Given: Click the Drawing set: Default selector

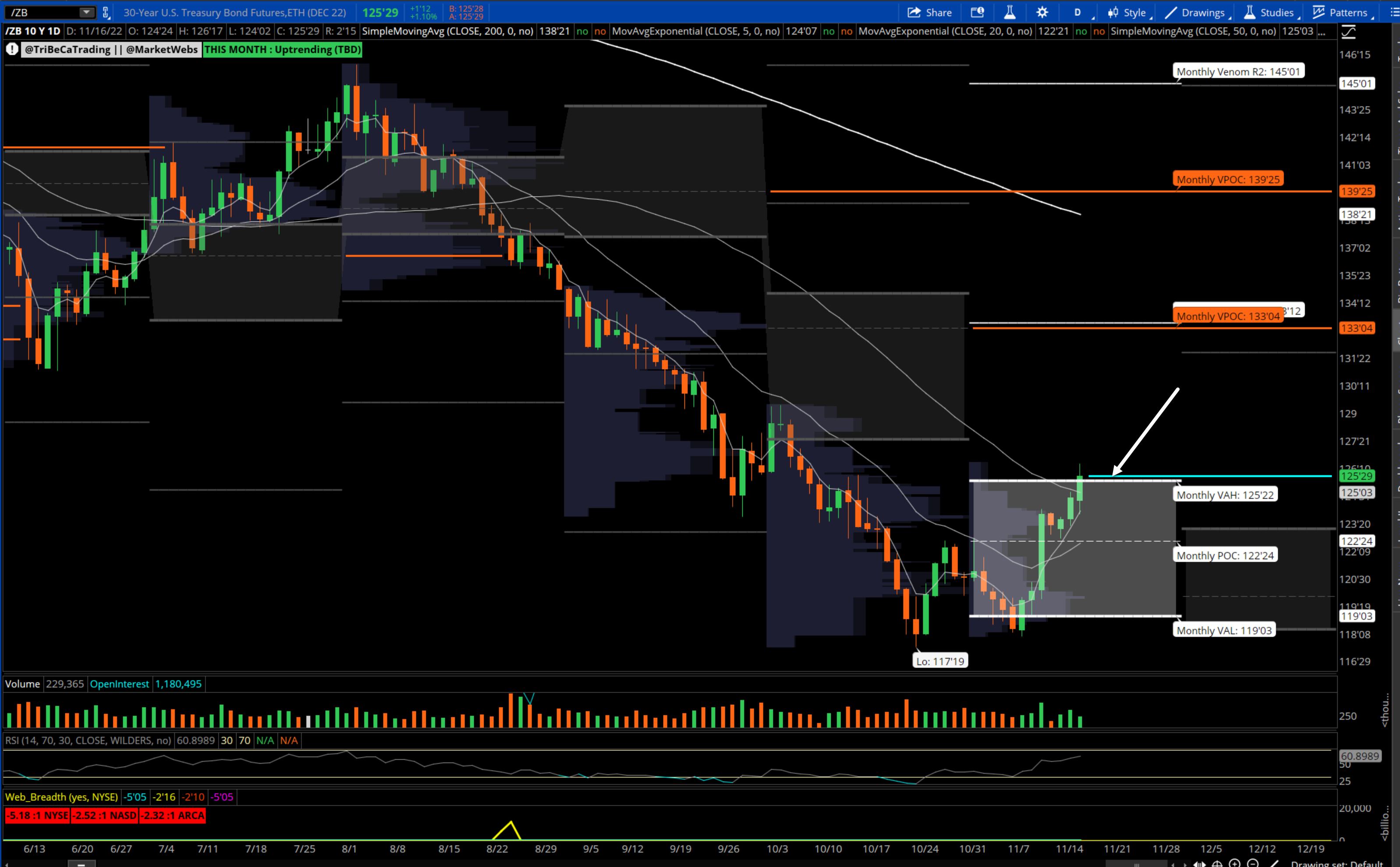Looking at the screenshot, I should (1336, 863).
